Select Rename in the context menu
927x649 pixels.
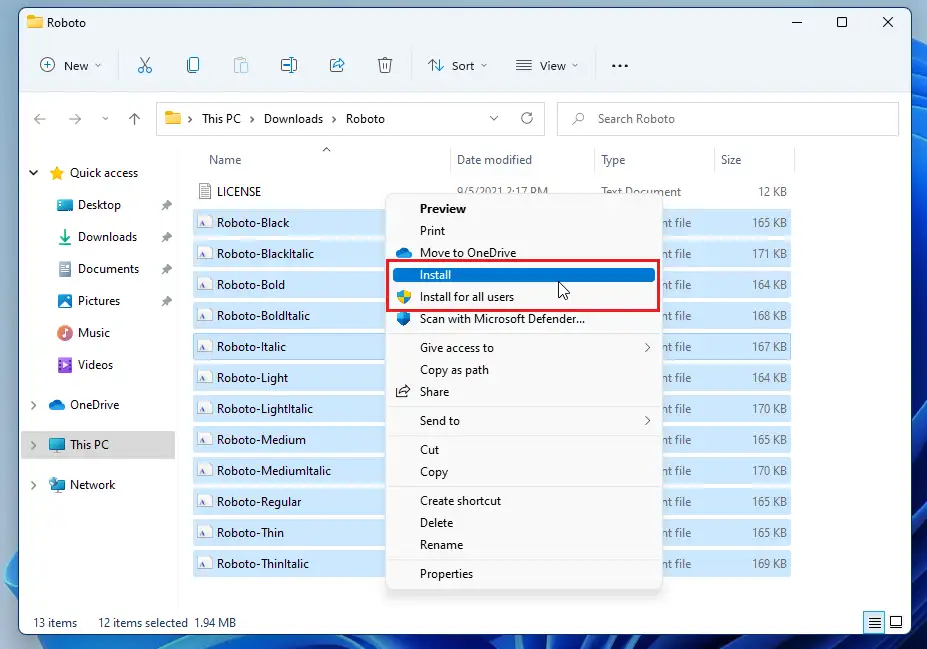coord(524,544)
